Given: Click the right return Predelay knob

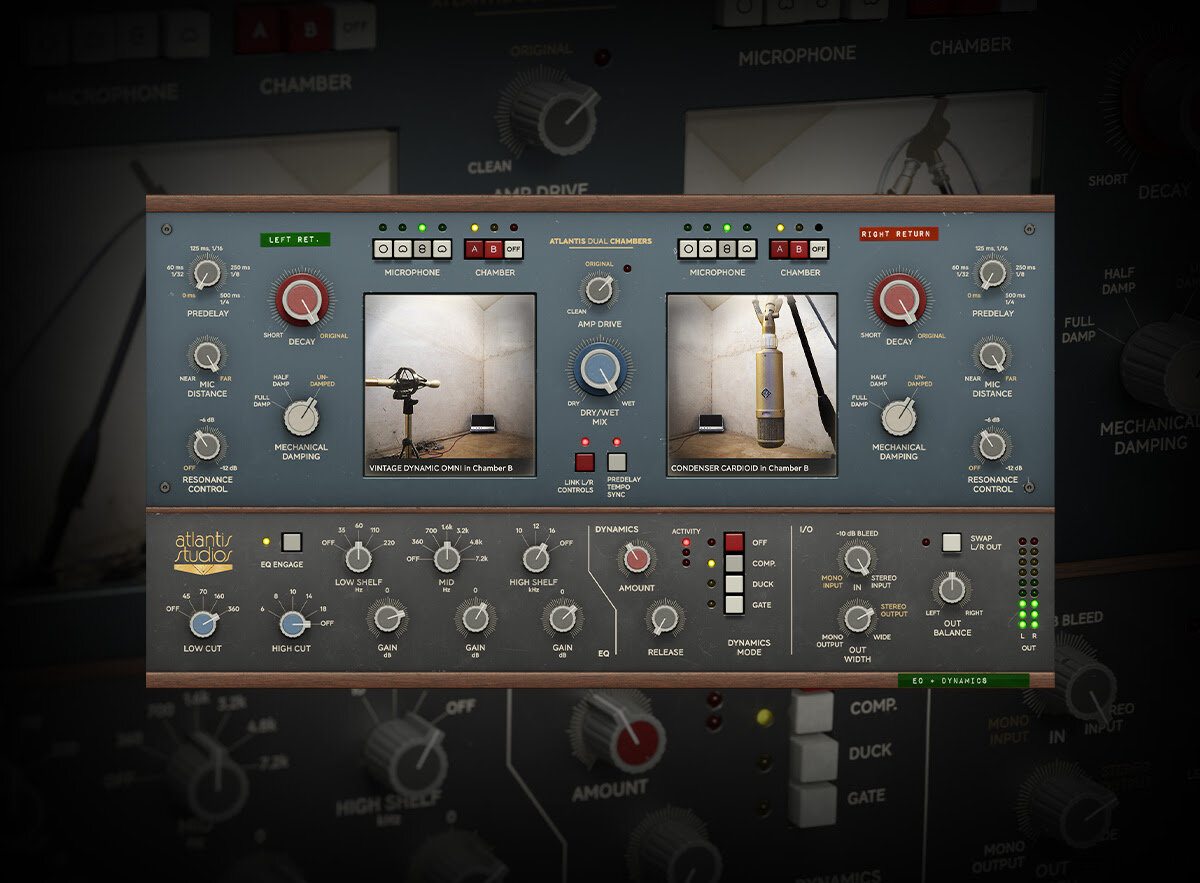Looking at the screenshot, I should tap(992, 272).
